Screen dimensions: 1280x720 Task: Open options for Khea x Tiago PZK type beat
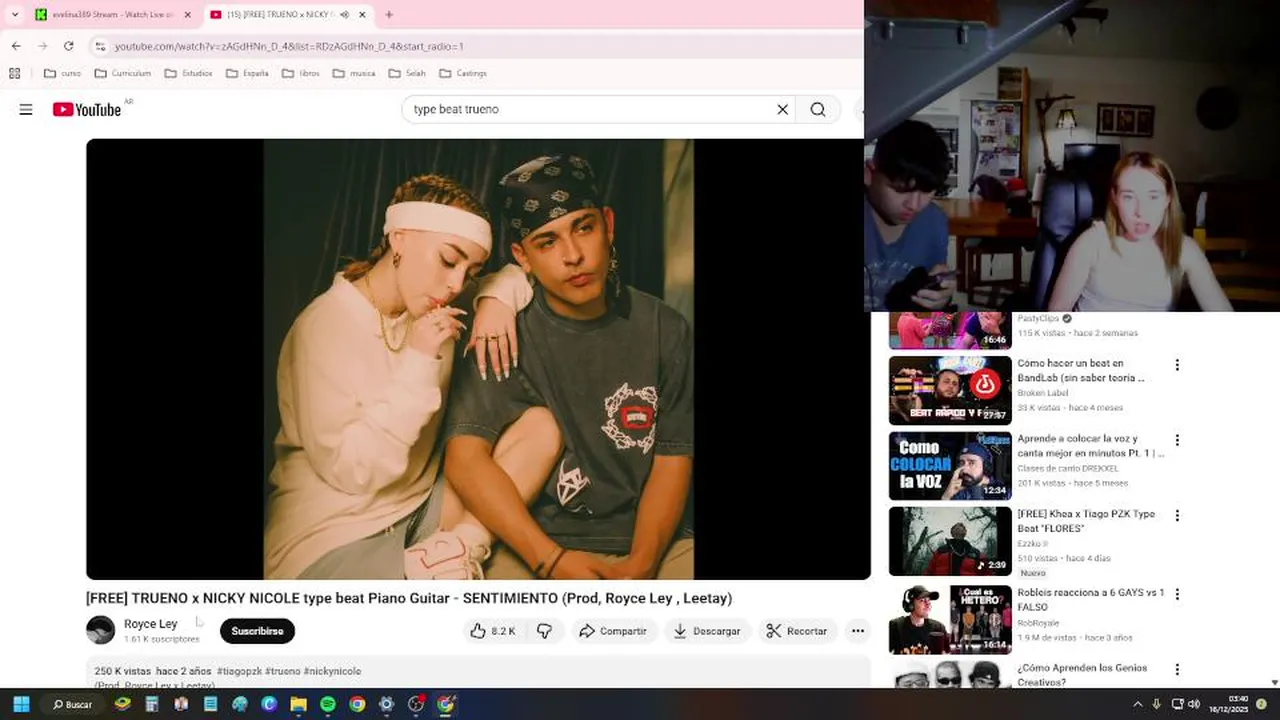point(1177,515)
